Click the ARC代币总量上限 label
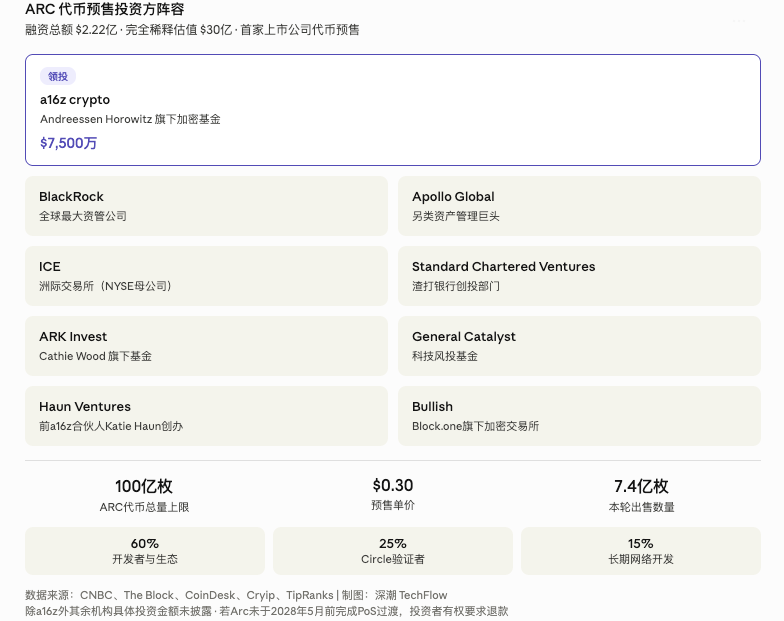The width and height of the screenshot is (784, 621). point(144,508)
